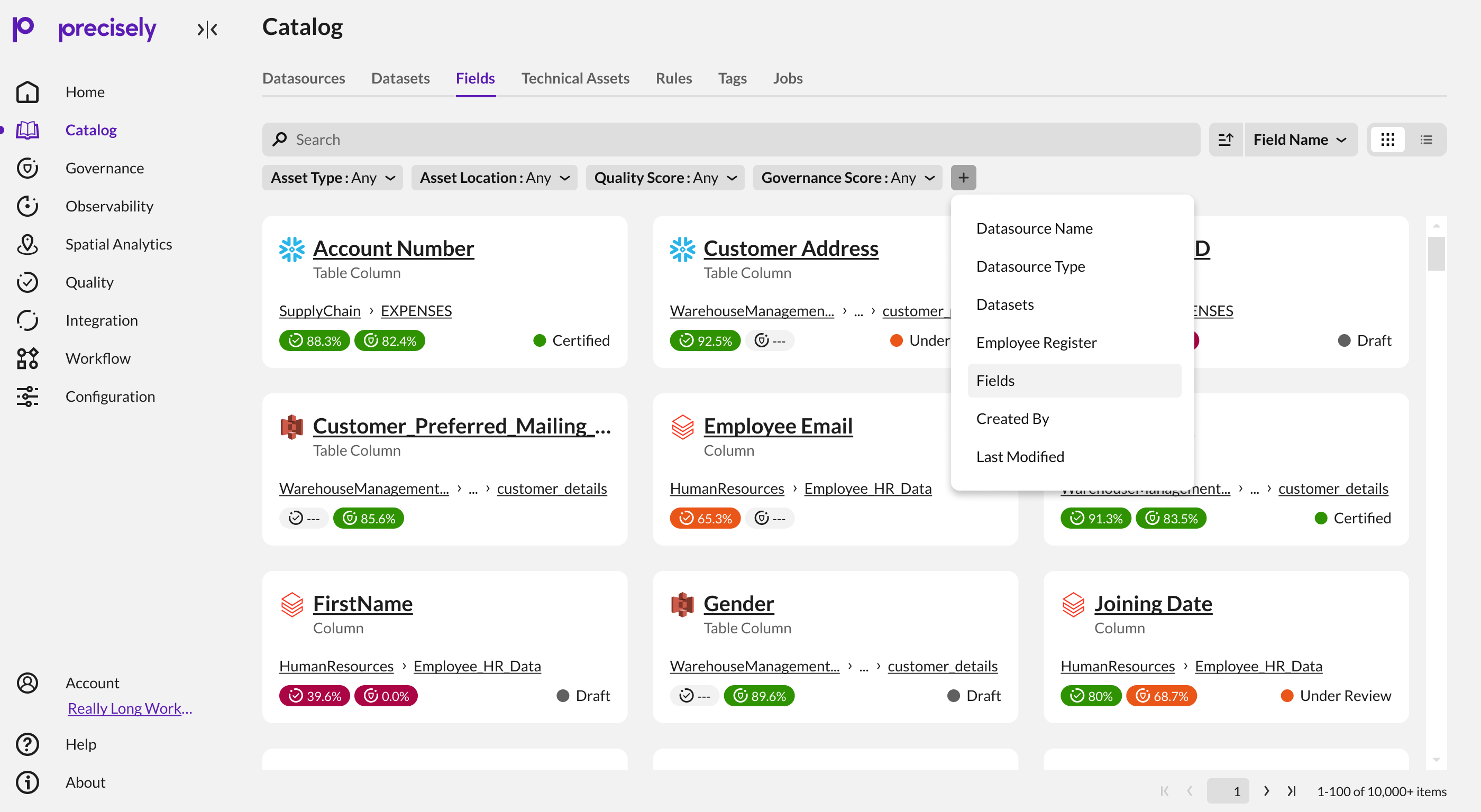Open the Governance Score filter dropdown
Screen dimensions: 1481x812
(x=847, y=178)
